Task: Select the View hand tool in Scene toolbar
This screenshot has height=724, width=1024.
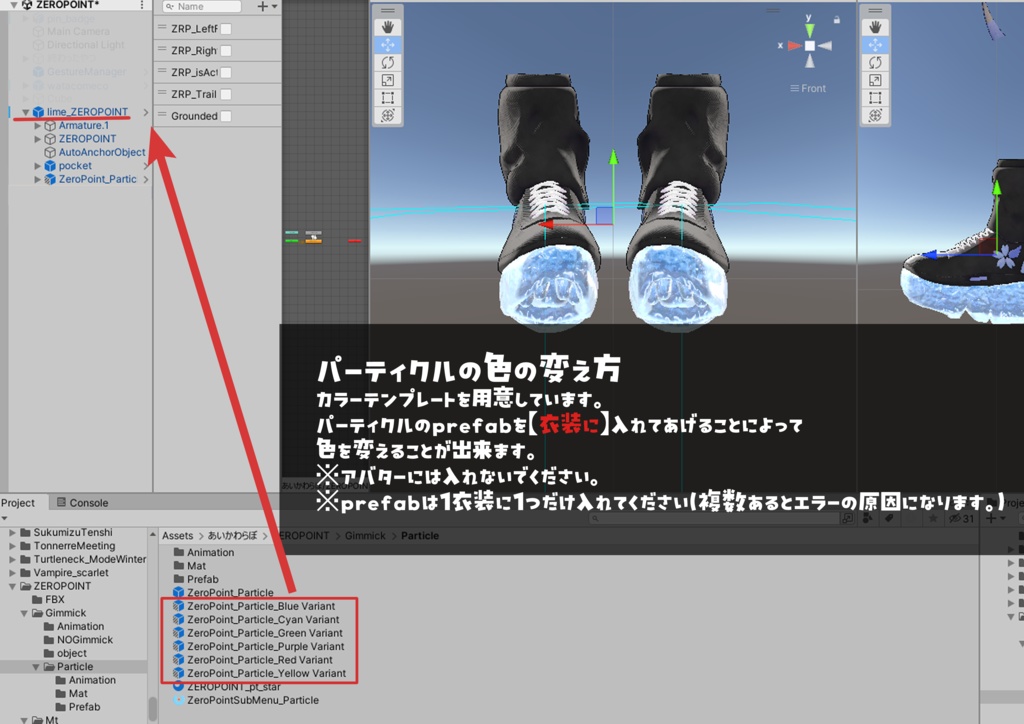Action: (388, 26)
